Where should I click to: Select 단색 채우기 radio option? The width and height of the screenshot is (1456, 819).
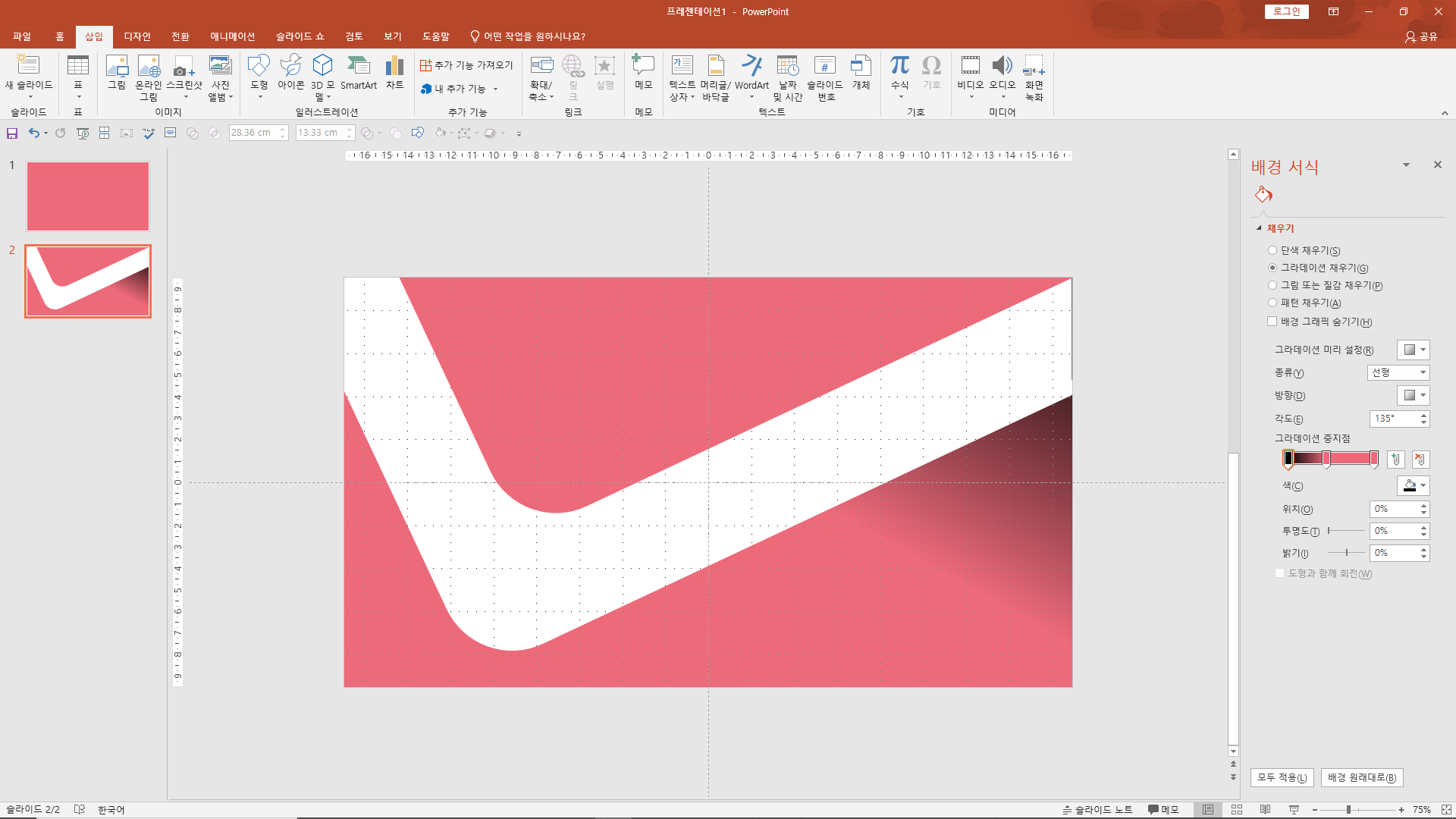(1272, 250)
